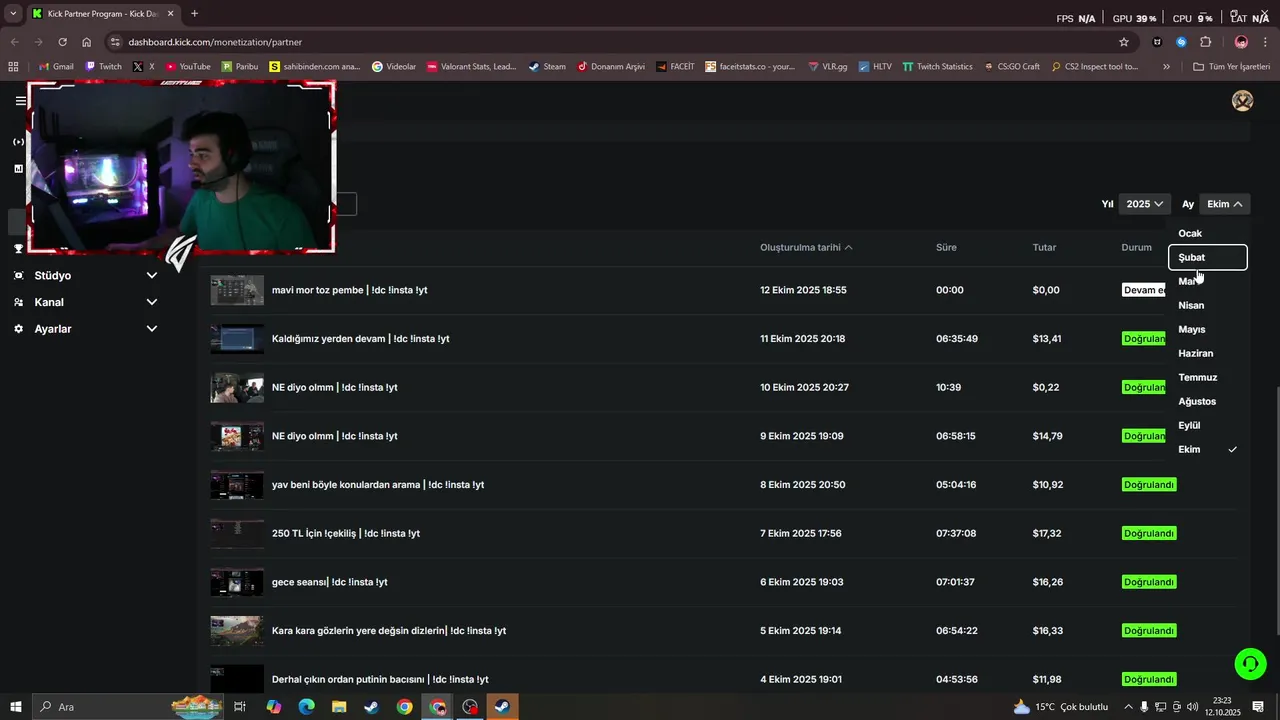
Task: Collapse the Ay Ekim month dropdown
Action: pos(1224,204)
